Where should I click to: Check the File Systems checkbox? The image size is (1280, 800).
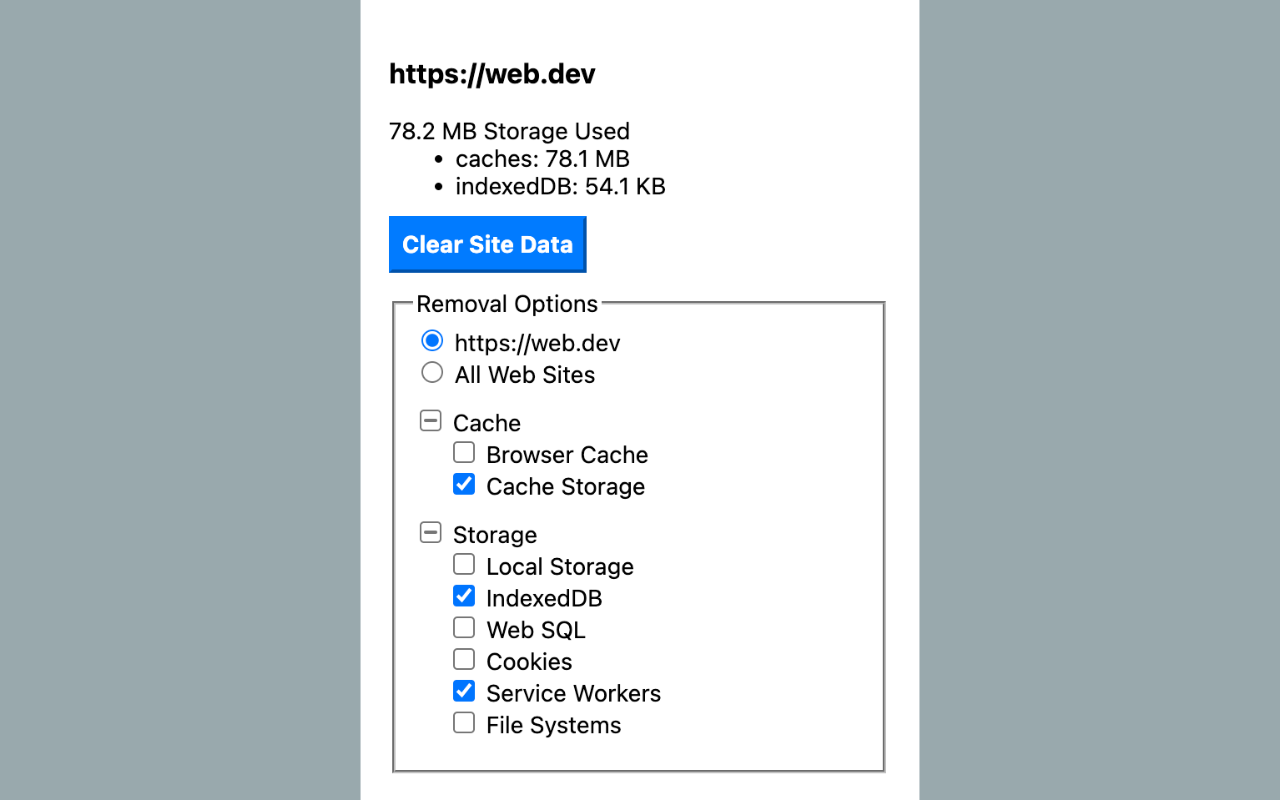pos(464,723)
